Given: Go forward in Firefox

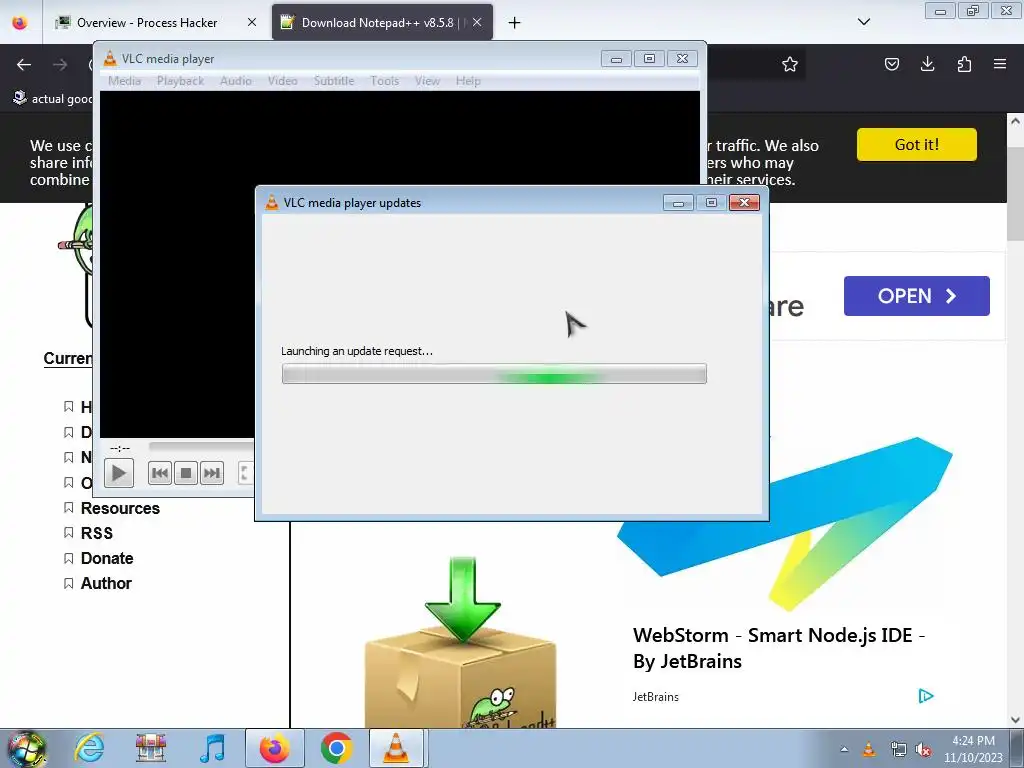Looking at the screenshot, I should point(60,64).
